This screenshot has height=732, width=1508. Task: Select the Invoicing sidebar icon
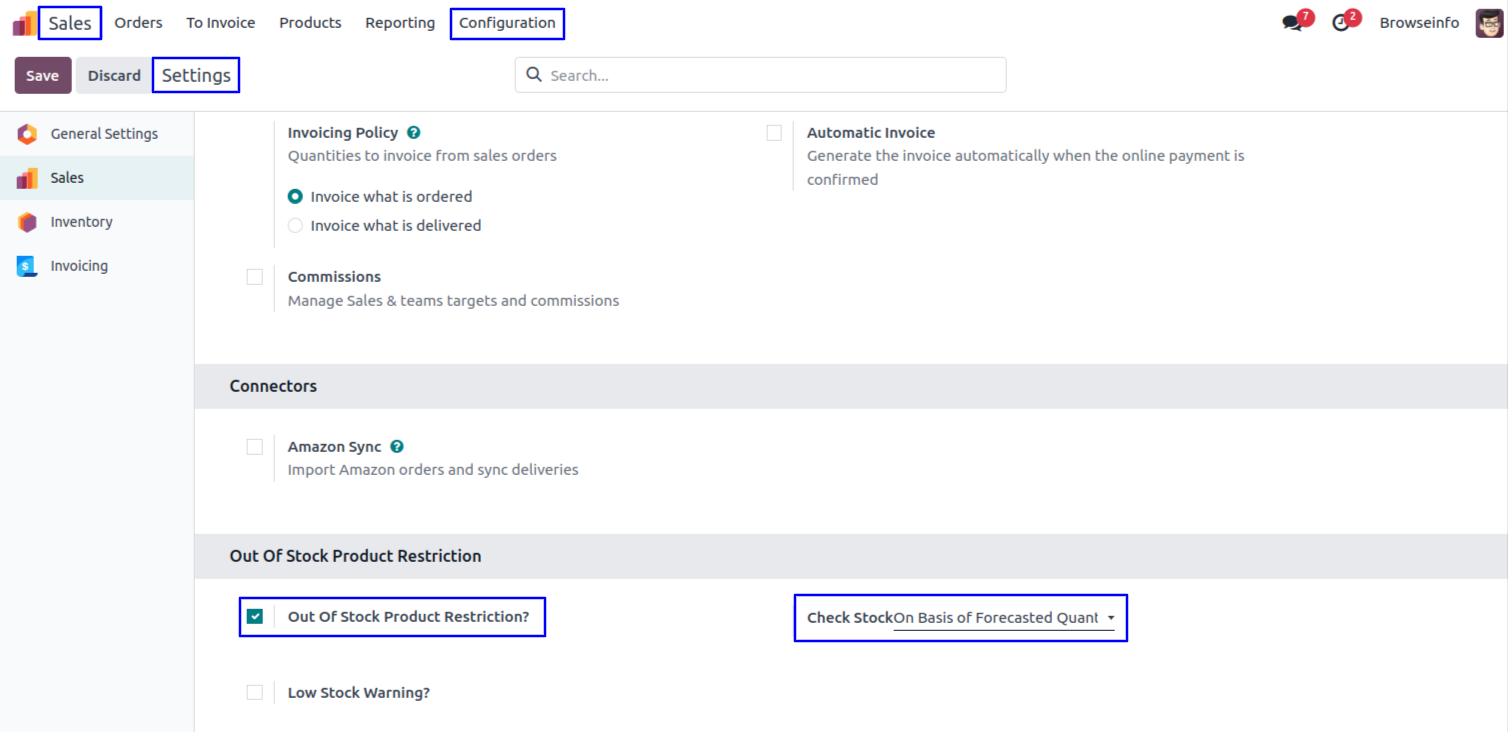click(x=27, y=266)
